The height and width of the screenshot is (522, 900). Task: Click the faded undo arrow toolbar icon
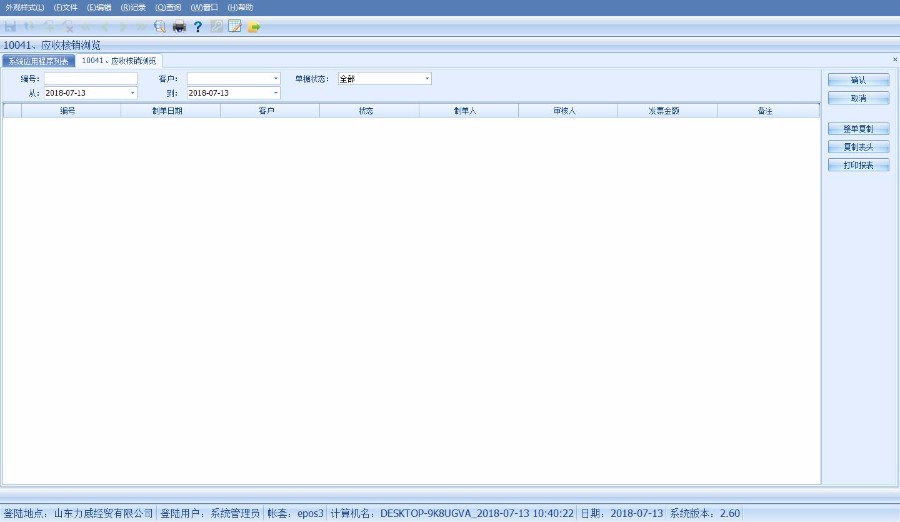[x=29, y=26]
